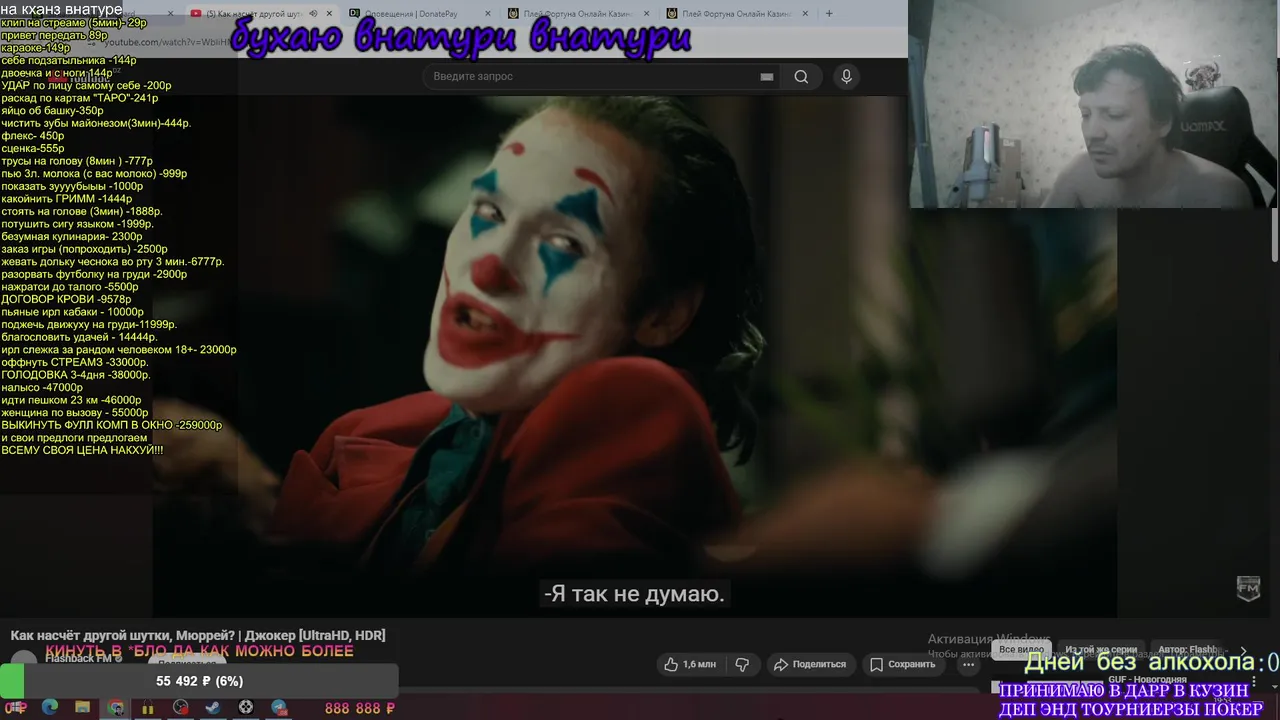The height and width of the screenshot is (720, 1280).
Task: Dislike the video with thumbs down
Action: click(742, 664)
